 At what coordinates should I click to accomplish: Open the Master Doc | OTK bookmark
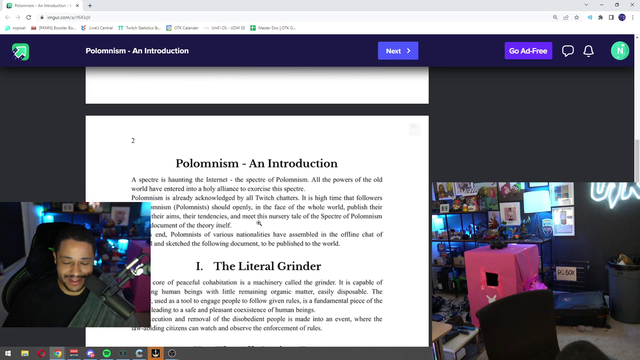point(273,28)
